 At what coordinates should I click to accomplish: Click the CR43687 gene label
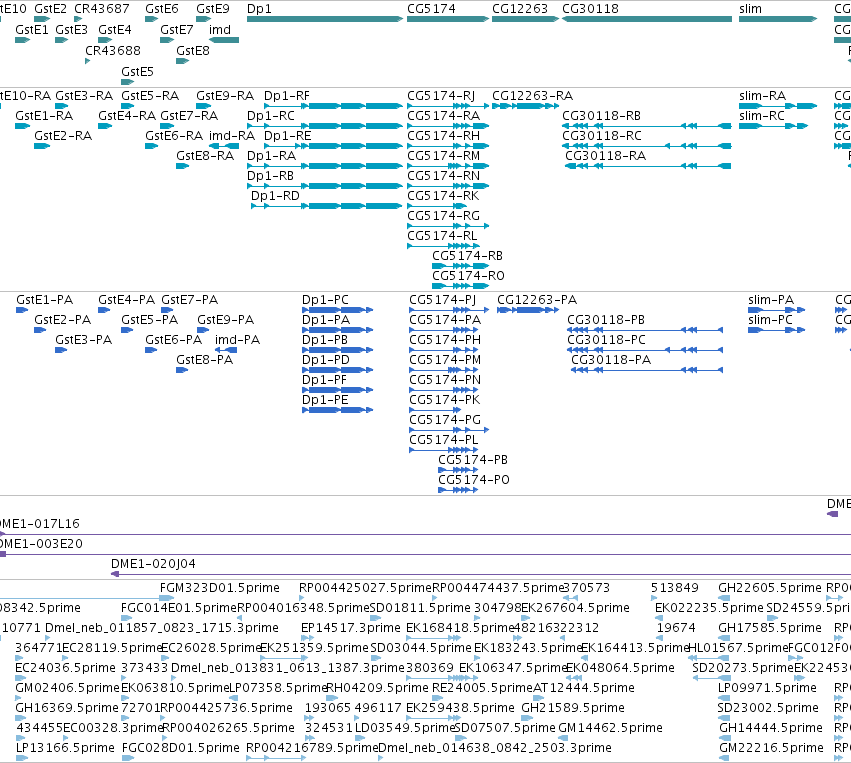(101, 9)
